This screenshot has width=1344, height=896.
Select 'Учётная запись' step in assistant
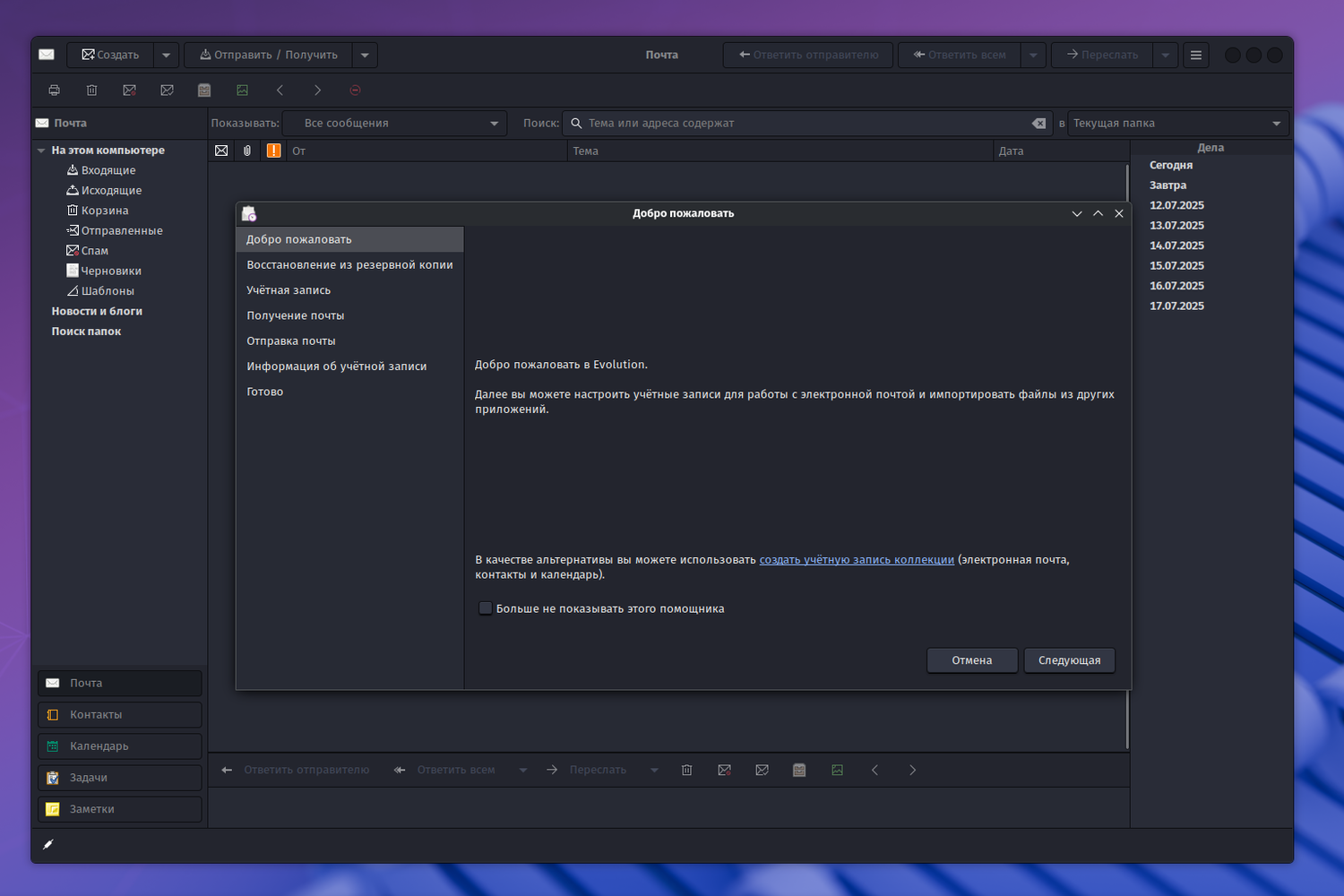click(349, 290)
